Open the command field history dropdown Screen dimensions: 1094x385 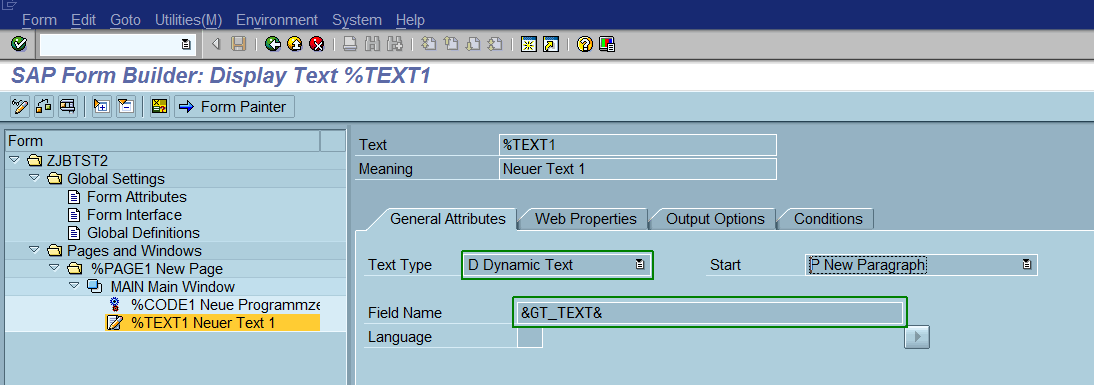186,45
